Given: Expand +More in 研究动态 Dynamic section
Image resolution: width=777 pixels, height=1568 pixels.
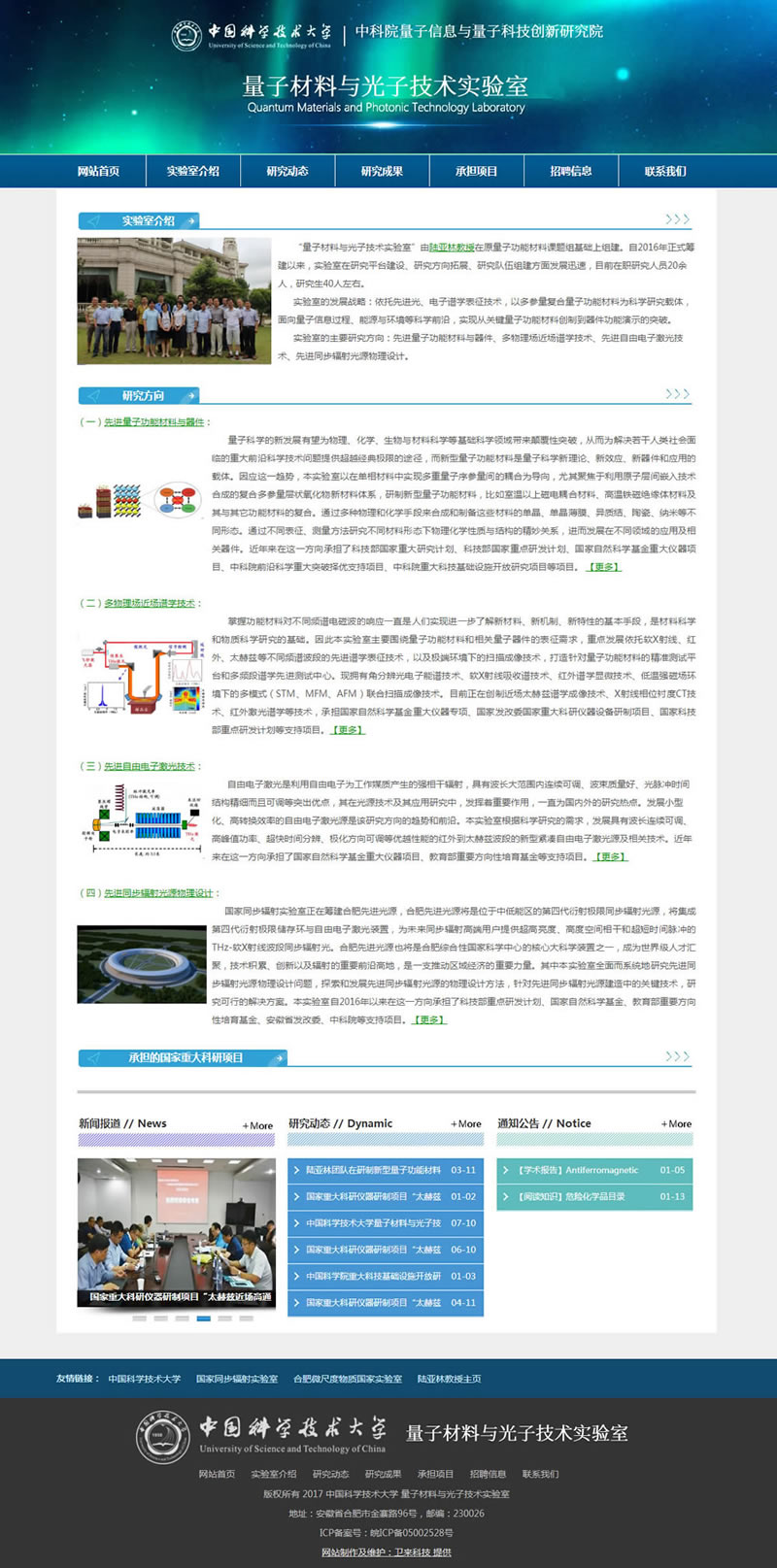Looking at the screenshot, I should pos(466,1124).
